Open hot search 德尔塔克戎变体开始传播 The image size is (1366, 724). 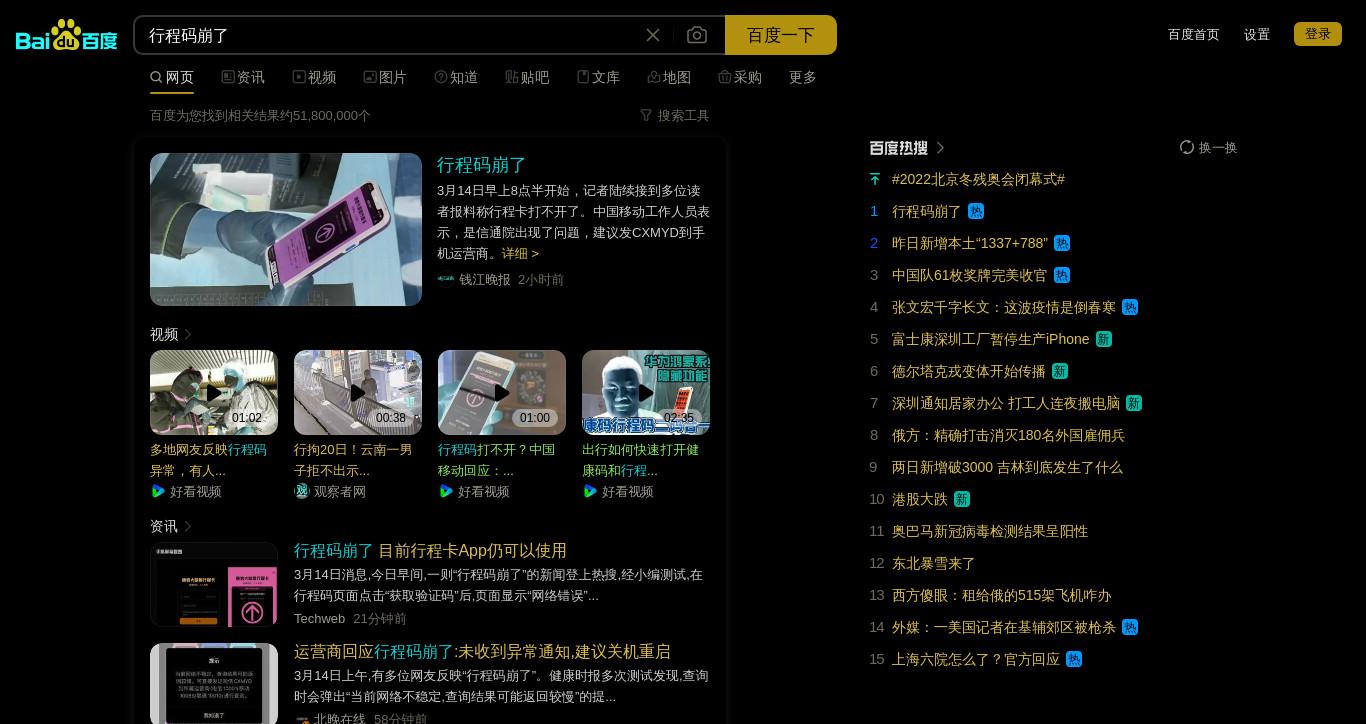969,371
